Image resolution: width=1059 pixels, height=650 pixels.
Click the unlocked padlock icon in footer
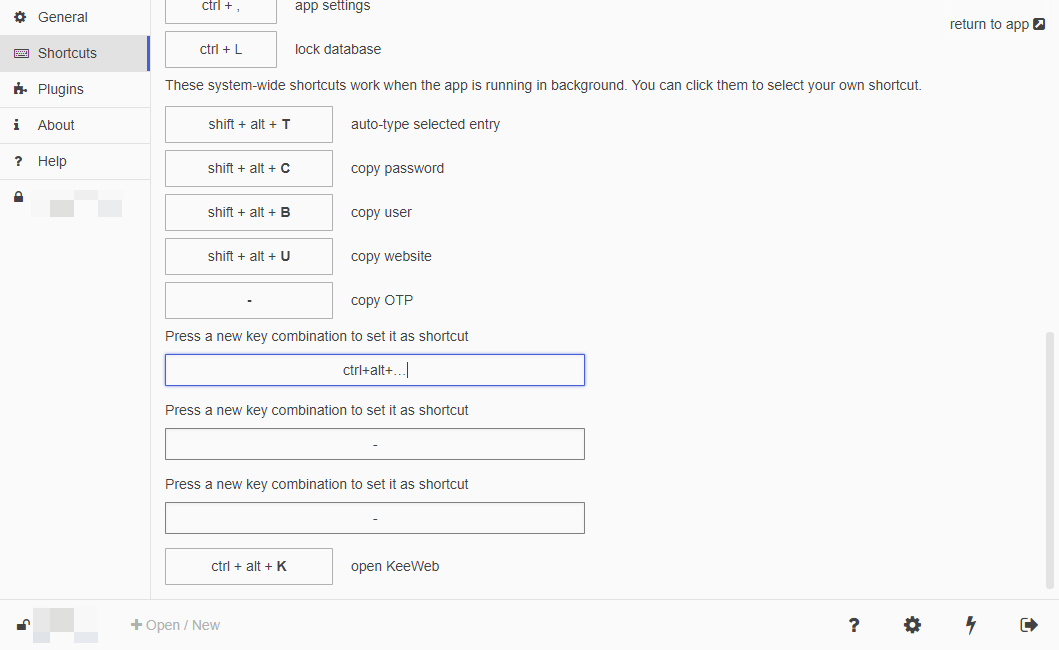pyautogui.click(x=23, y=625)
